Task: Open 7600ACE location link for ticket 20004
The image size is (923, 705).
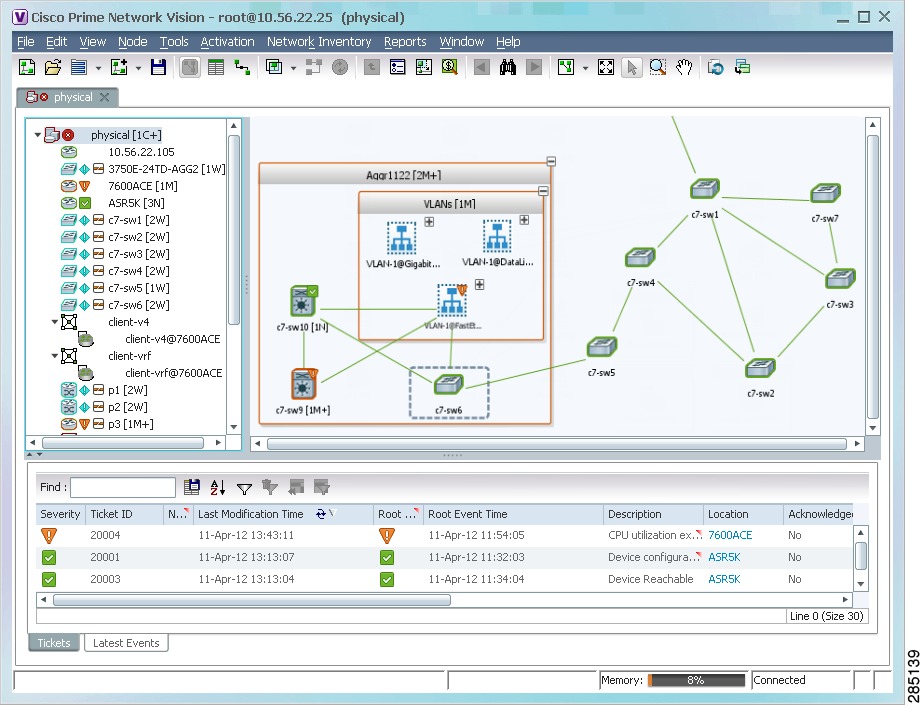Action: (x=730, y=535)
